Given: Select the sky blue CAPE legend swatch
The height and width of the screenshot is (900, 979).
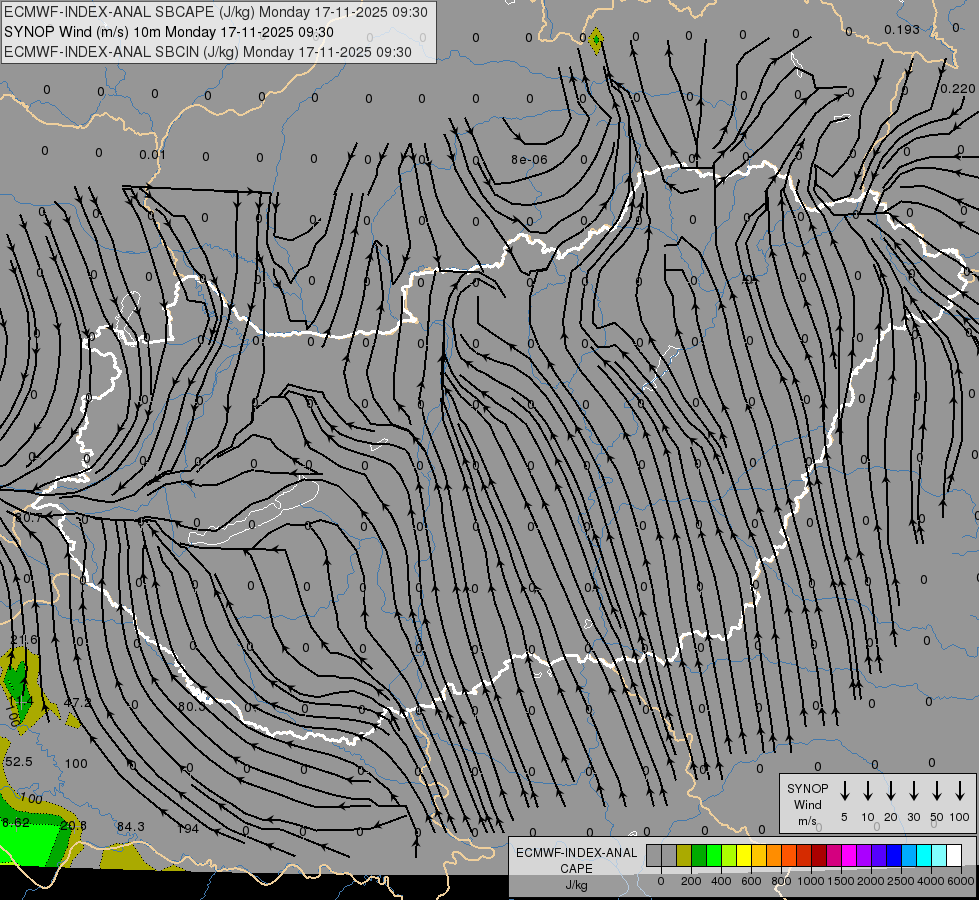Looking at the screenshot, I should point(909,855).
